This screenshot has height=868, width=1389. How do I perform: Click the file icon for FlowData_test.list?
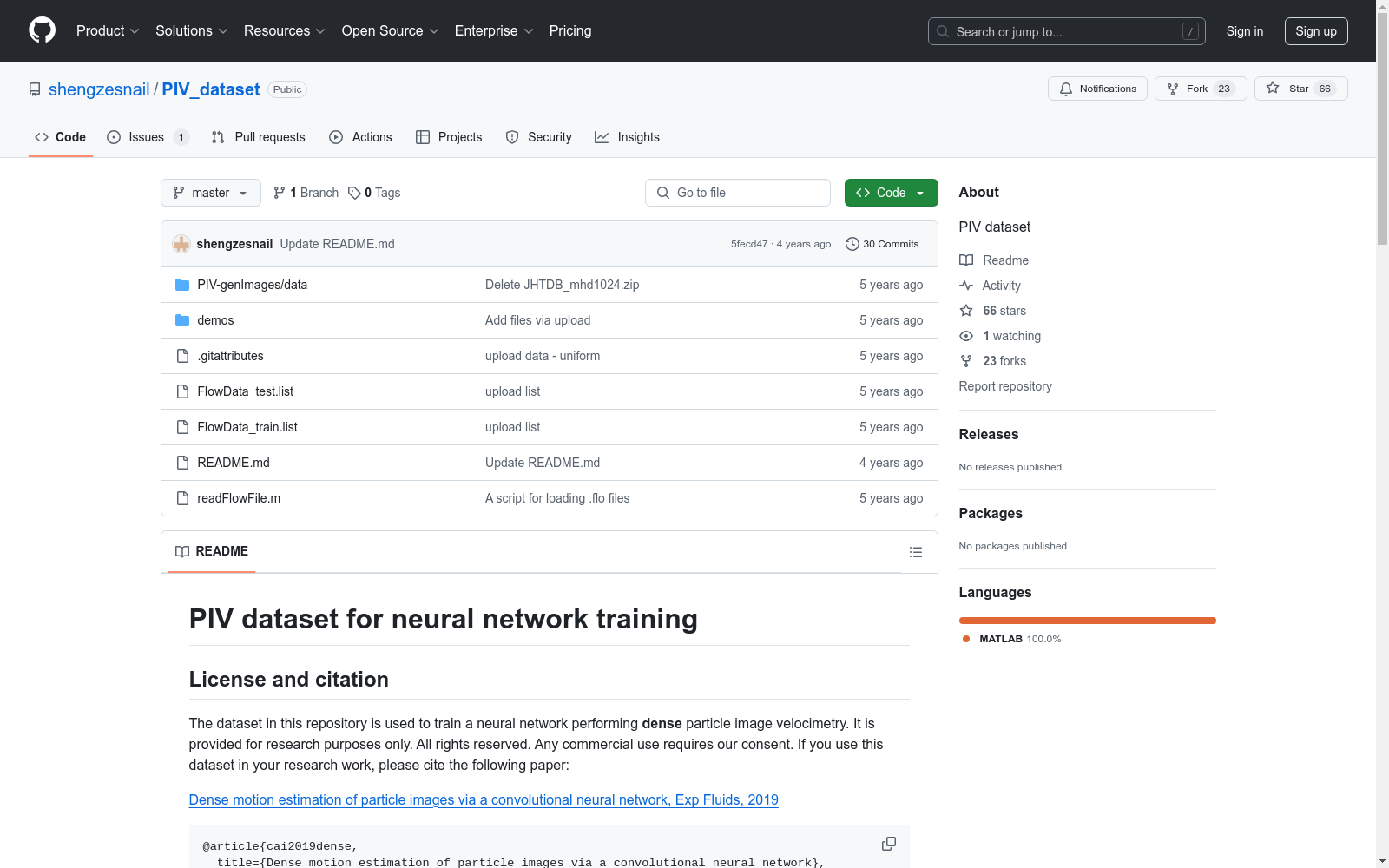point(182,391)
